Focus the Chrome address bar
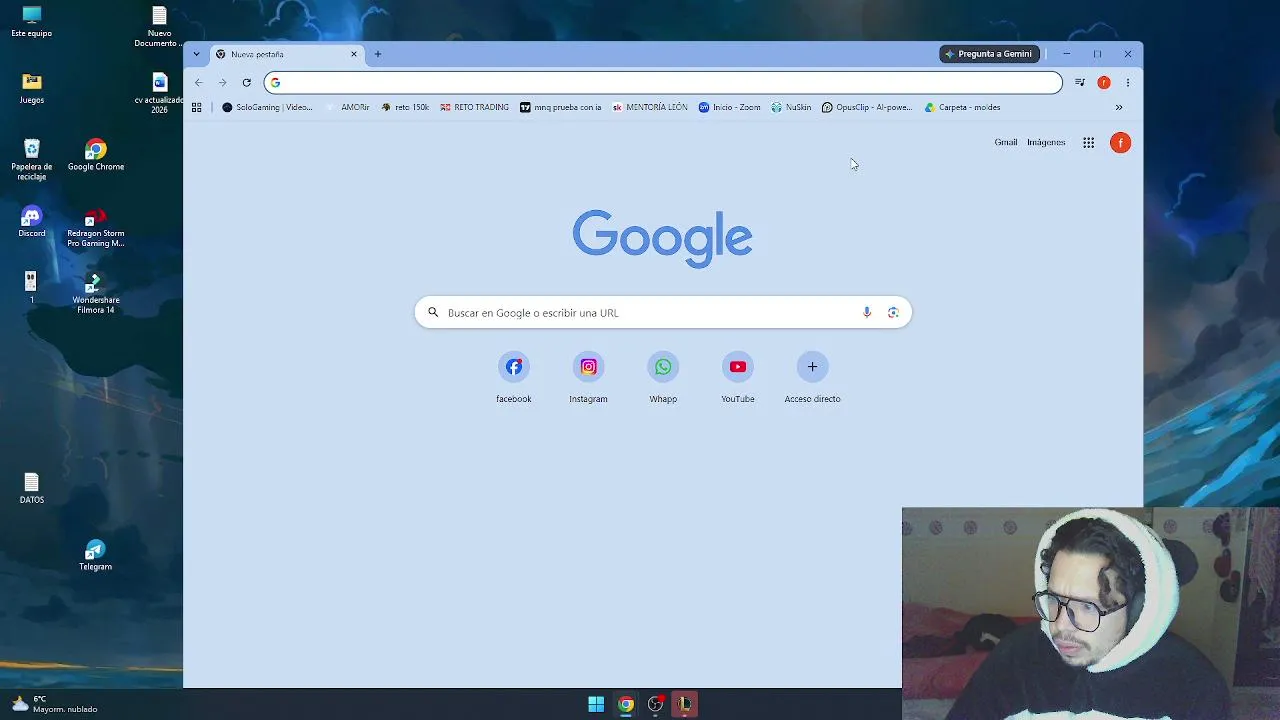Image resolution: width=1280 pixels, height=720 pixels. tap(663, 82)
